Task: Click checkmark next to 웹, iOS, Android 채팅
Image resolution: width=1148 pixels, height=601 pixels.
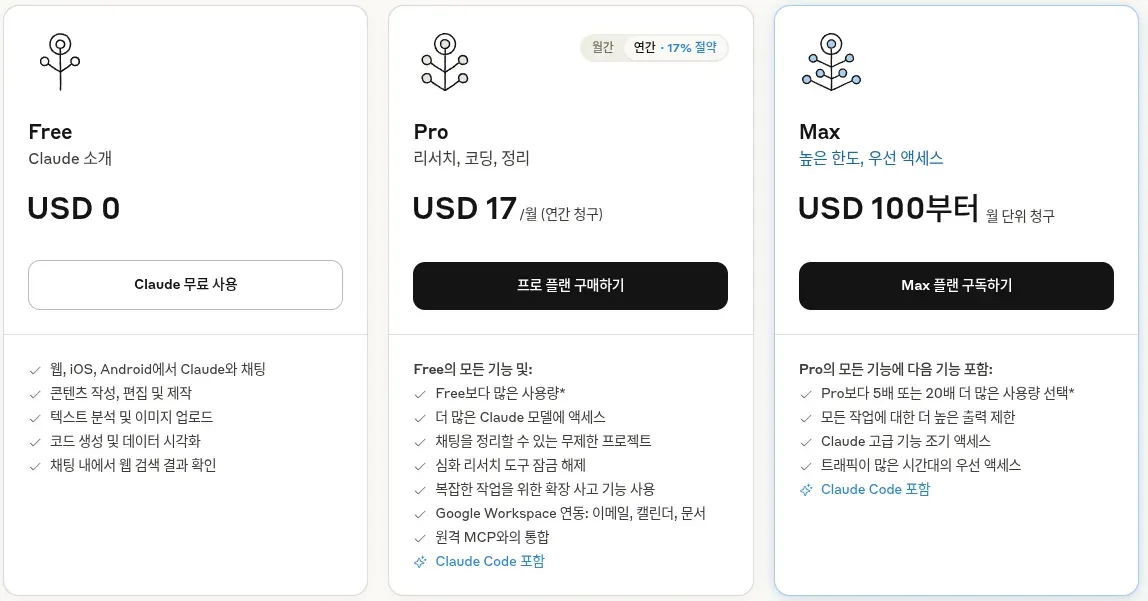Action: click(x=35, y=370)
